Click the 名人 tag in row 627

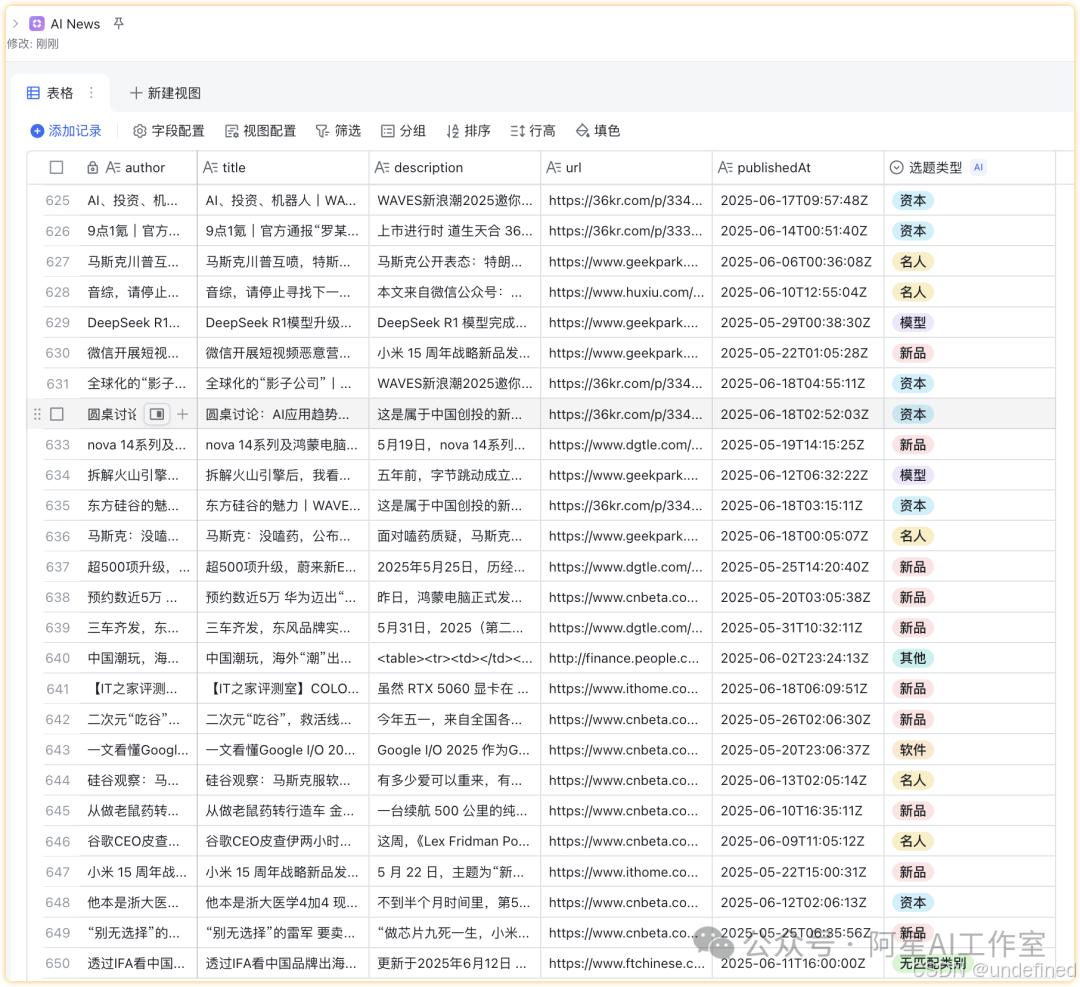click(x=913, y=262)
